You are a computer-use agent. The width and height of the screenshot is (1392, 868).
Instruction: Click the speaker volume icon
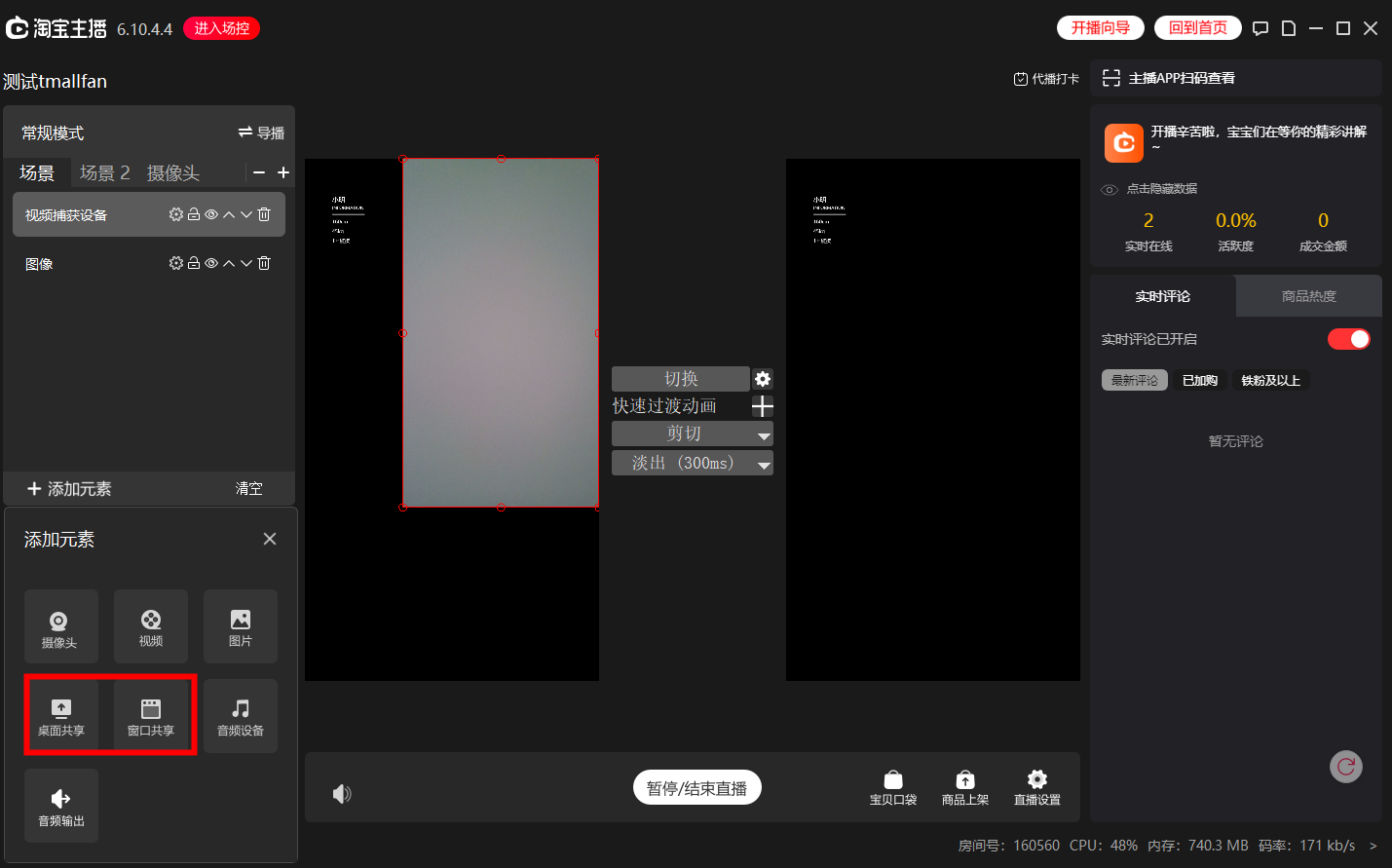click(342, 794)
